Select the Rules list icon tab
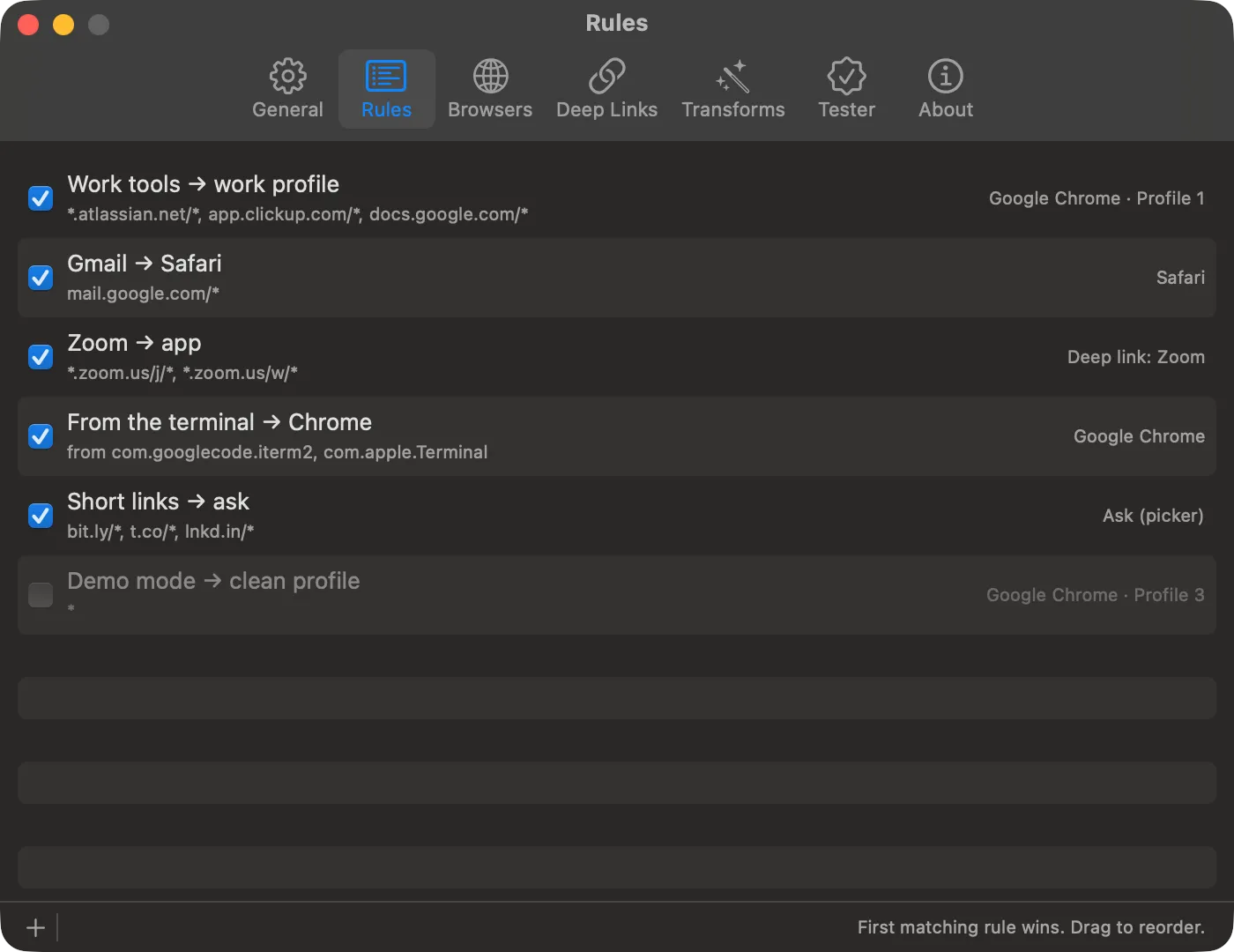 [x=386, y=89]
